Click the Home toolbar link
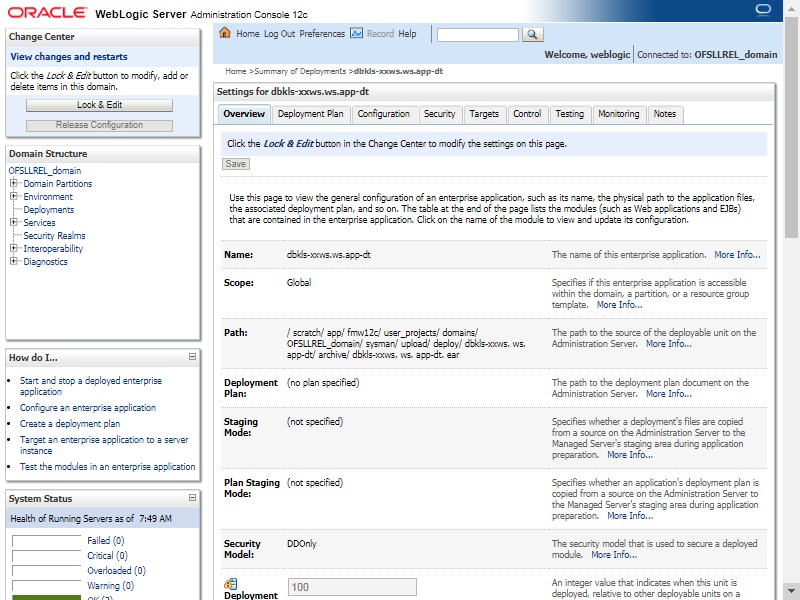This screenshot has width=800, height=600. point(247,34)
